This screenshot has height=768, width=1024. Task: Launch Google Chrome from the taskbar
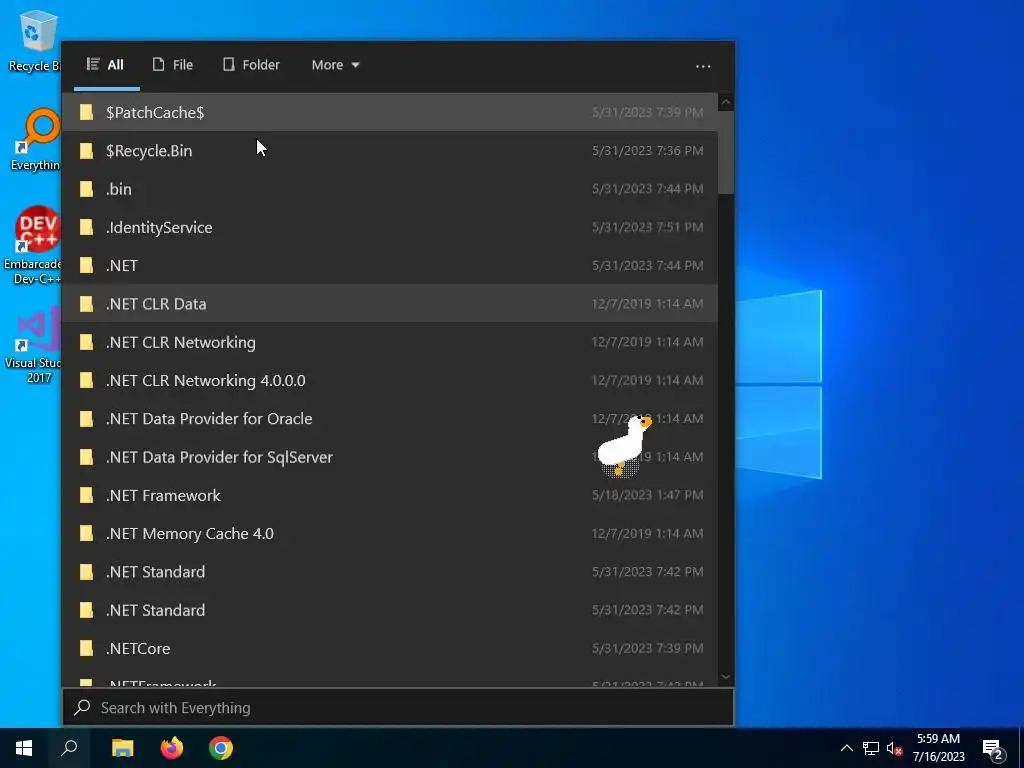221,748
